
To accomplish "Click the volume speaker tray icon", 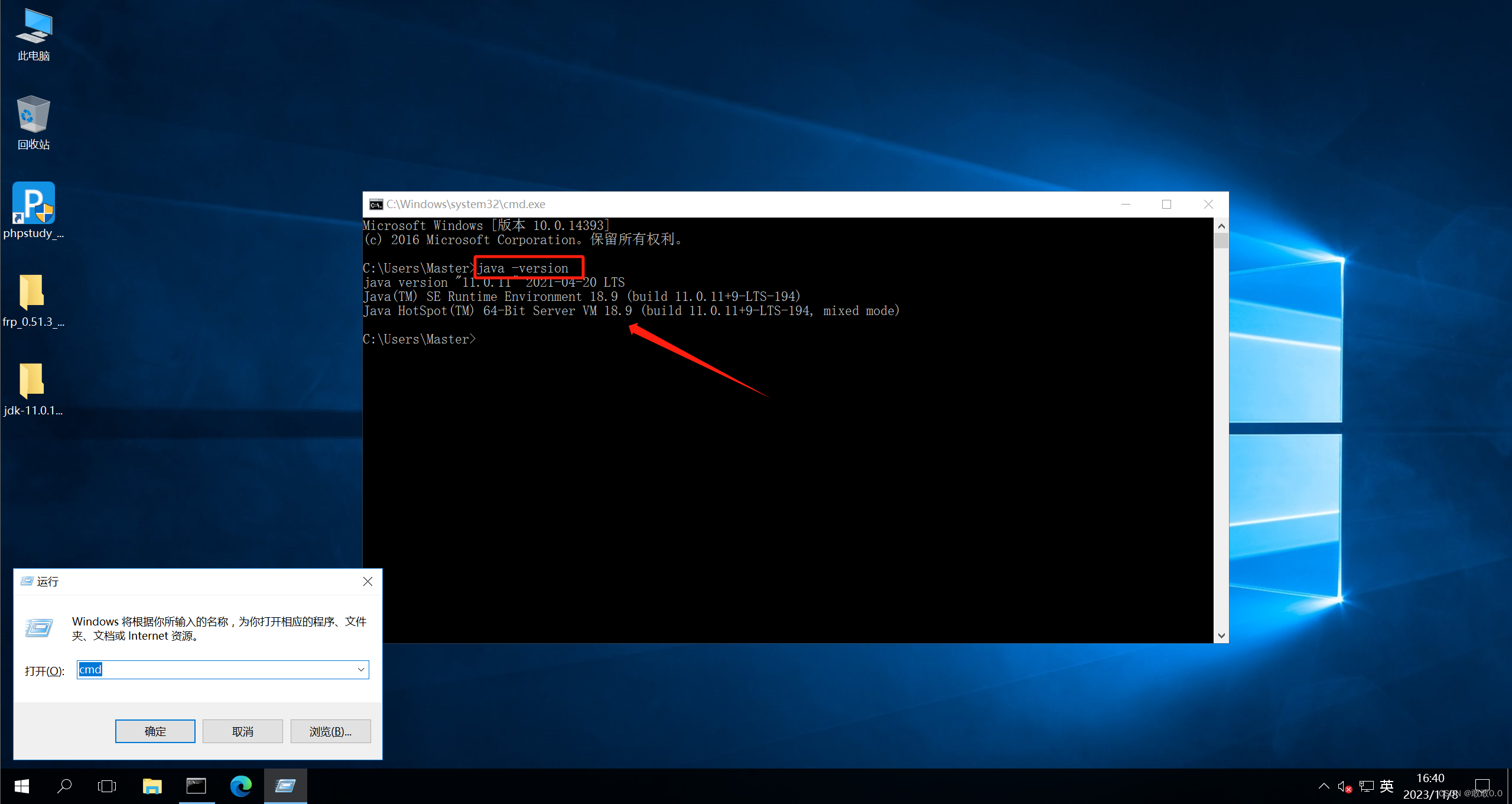I will click(1343, 786).
